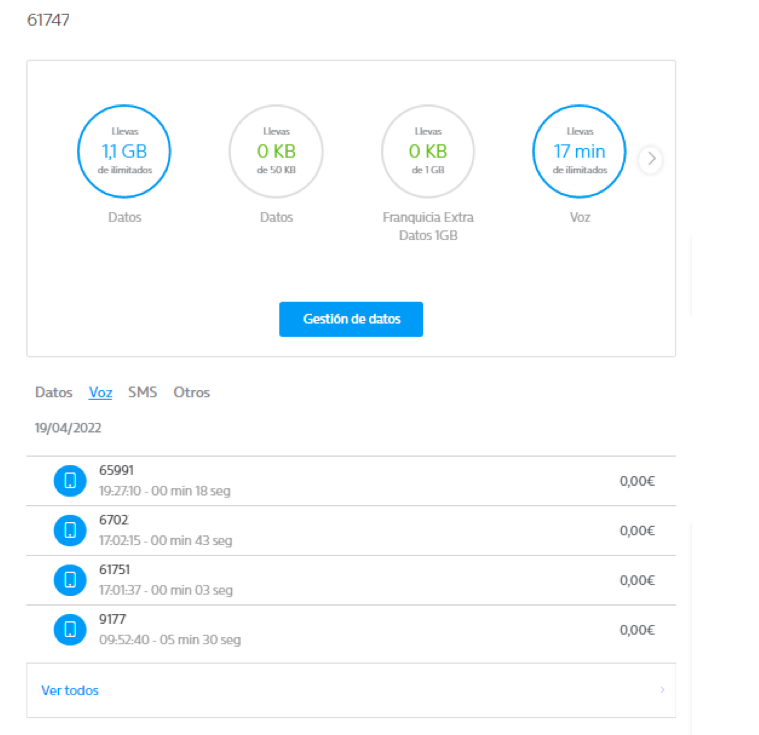Open the SMS tab

[x=143, y=393]
